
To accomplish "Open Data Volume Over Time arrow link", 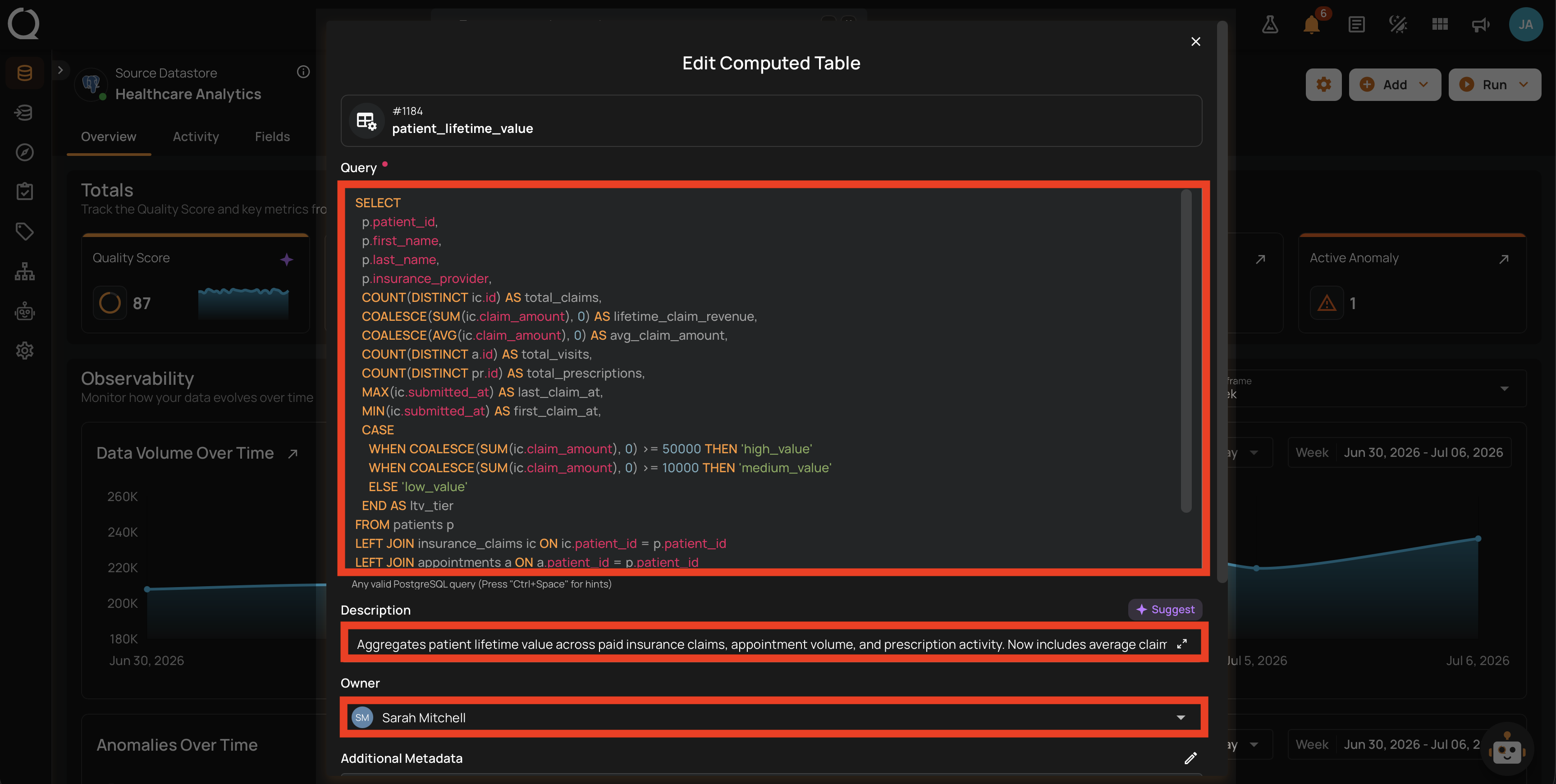I will 293,454.
